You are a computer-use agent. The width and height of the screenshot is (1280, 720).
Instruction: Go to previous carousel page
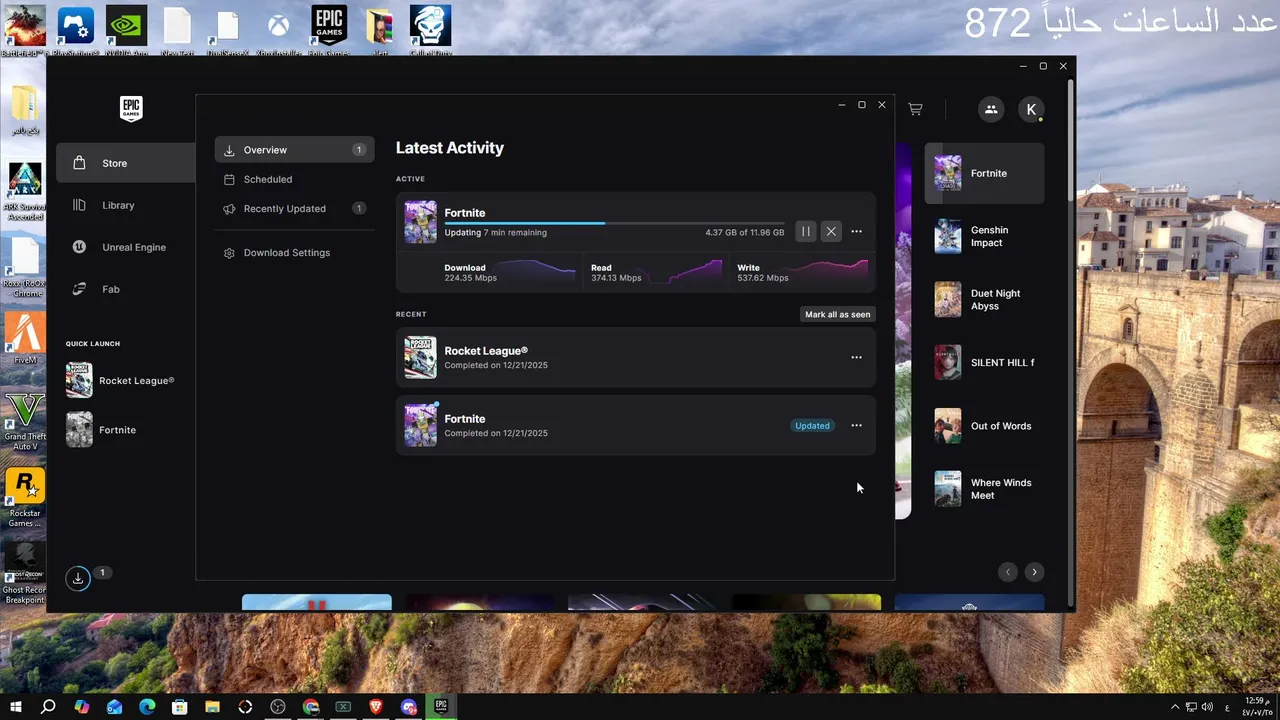(x=1007, y=572)
